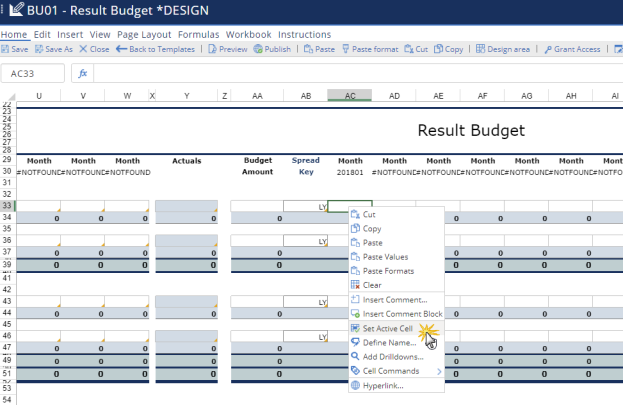The height and width of the screenshot is (405, 623).
Task: Click the Result Budget title text
Action: tap(471, 130)
